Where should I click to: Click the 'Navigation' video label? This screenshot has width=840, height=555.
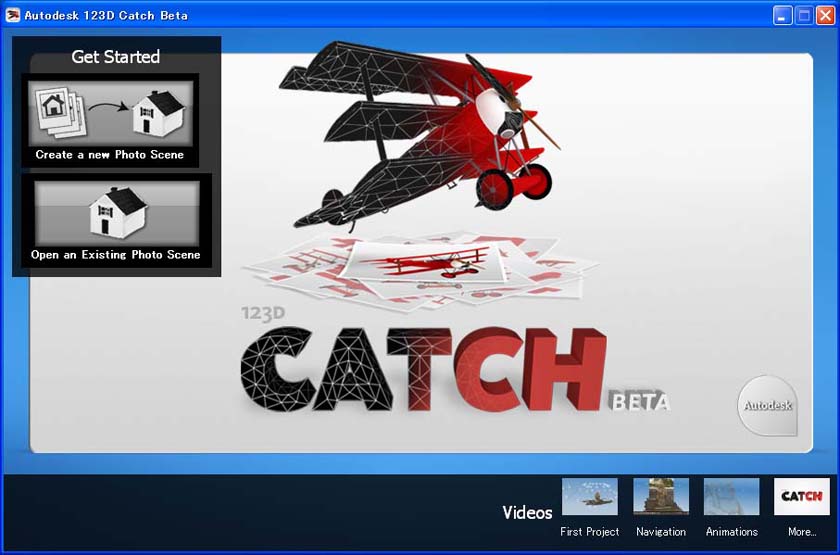coord(661,532)
